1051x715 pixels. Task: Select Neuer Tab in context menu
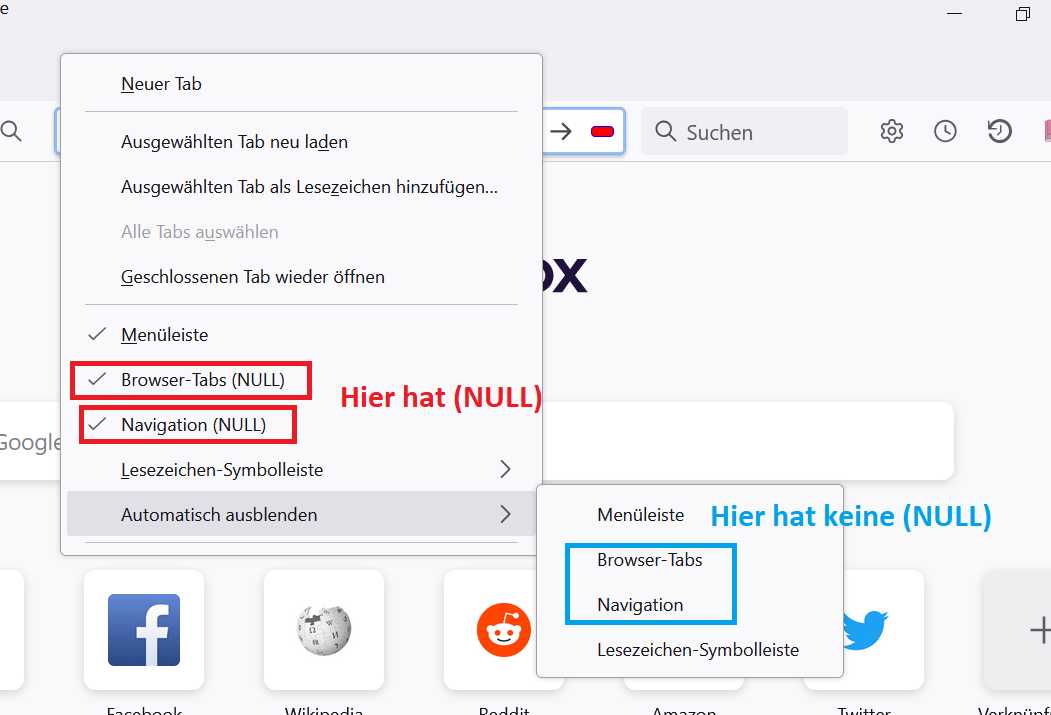301,84
